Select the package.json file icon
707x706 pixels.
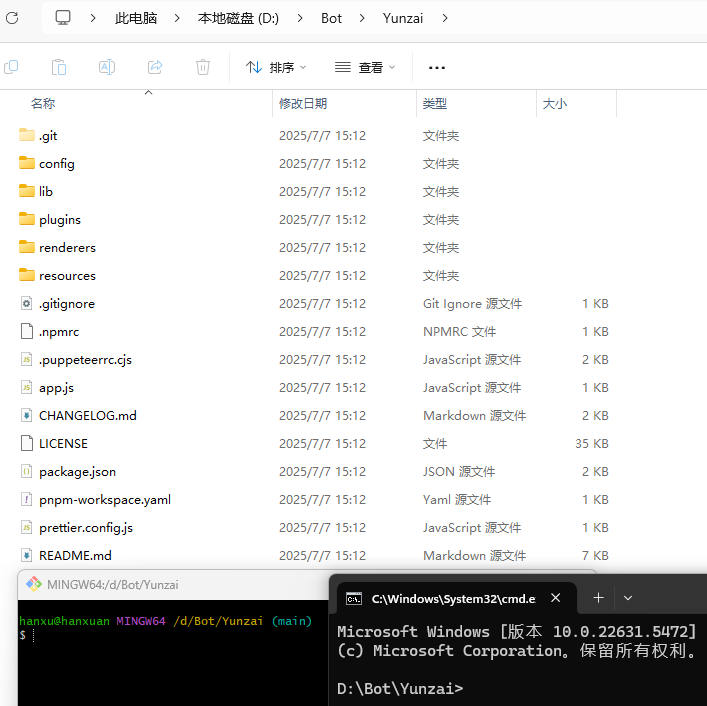[x=27, y=471]
